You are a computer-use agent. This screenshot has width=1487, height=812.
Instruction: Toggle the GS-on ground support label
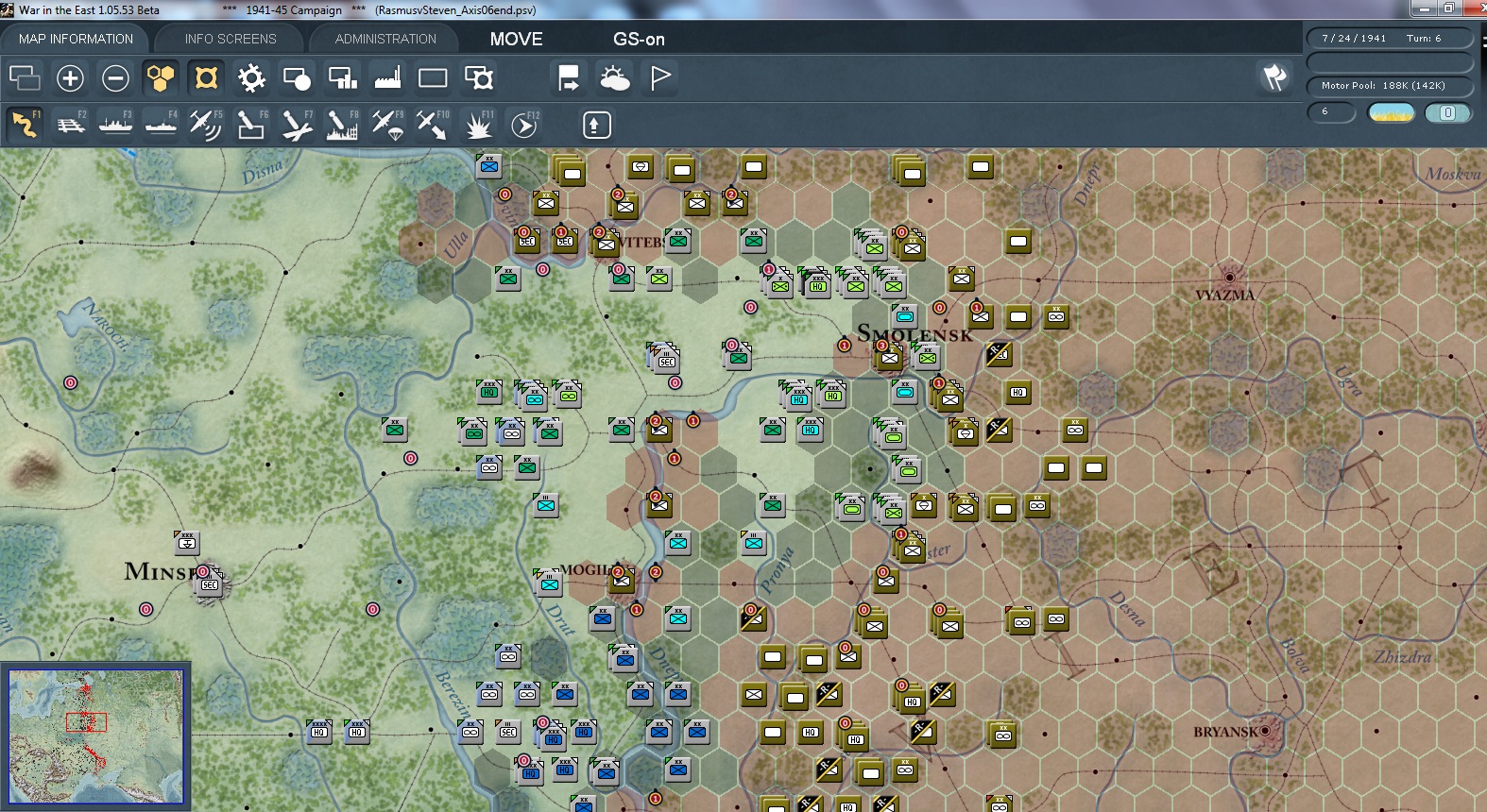(x=639, y=39)
